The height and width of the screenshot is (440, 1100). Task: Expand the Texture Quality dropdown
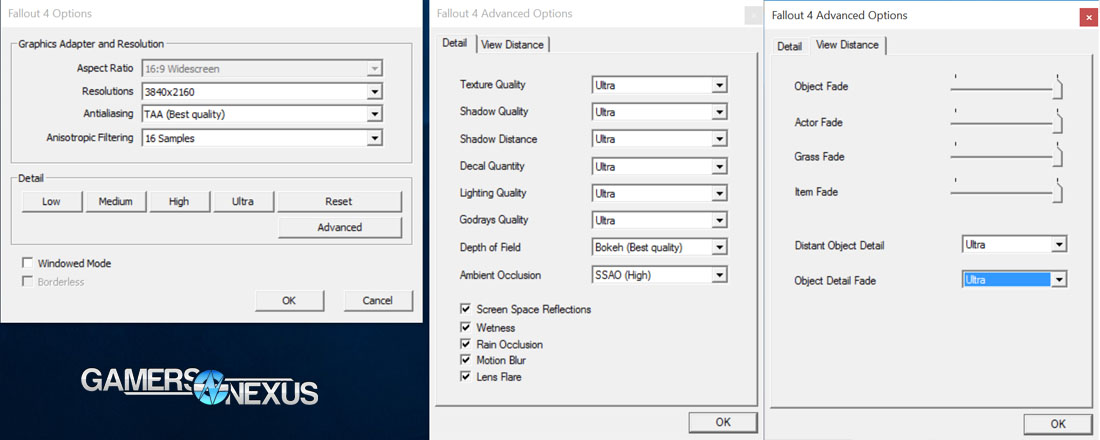[659, 85]
